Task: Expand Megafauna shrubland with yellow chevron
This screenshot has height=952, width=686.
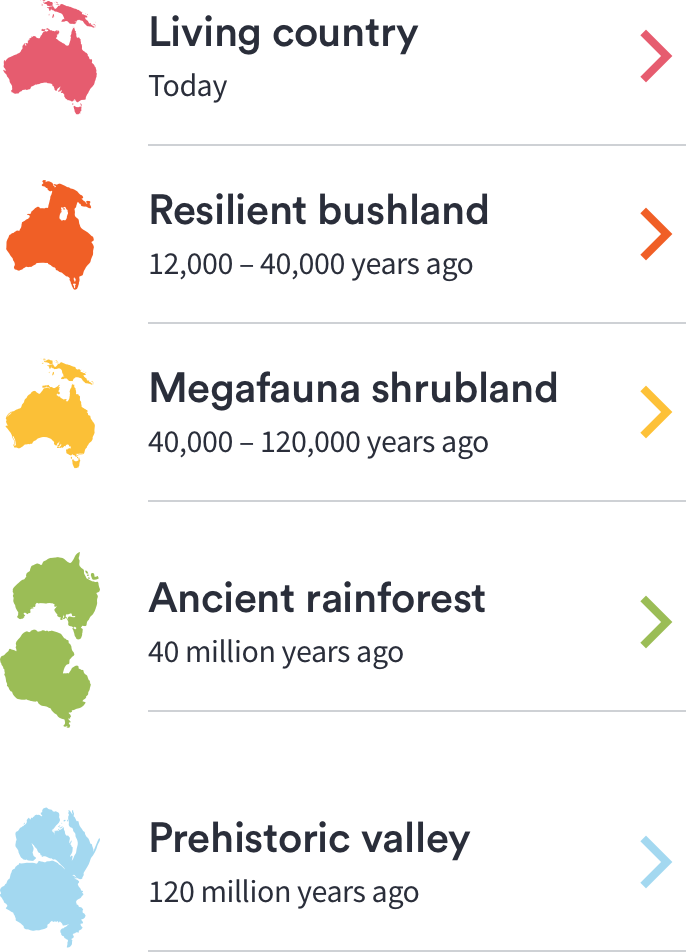Action: 656,412
